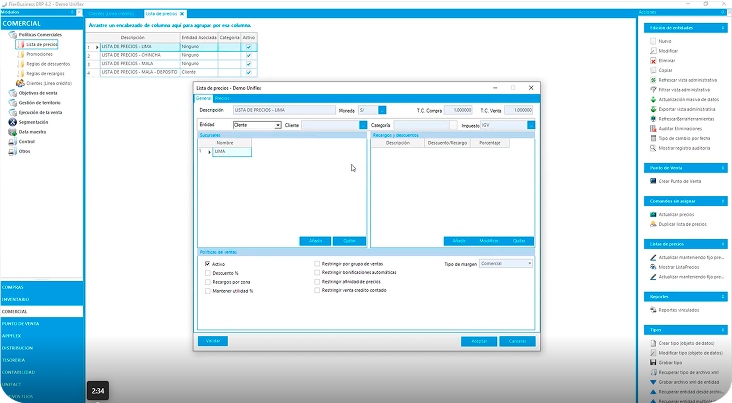Switch to the Precios tab
This screenshot has width=732, height=403.
[222, 98]
